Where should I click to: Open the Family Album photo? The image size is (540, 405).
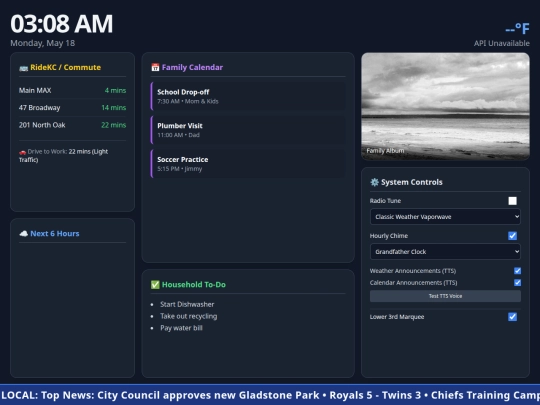pyautogui.click(x=445, y=106)
